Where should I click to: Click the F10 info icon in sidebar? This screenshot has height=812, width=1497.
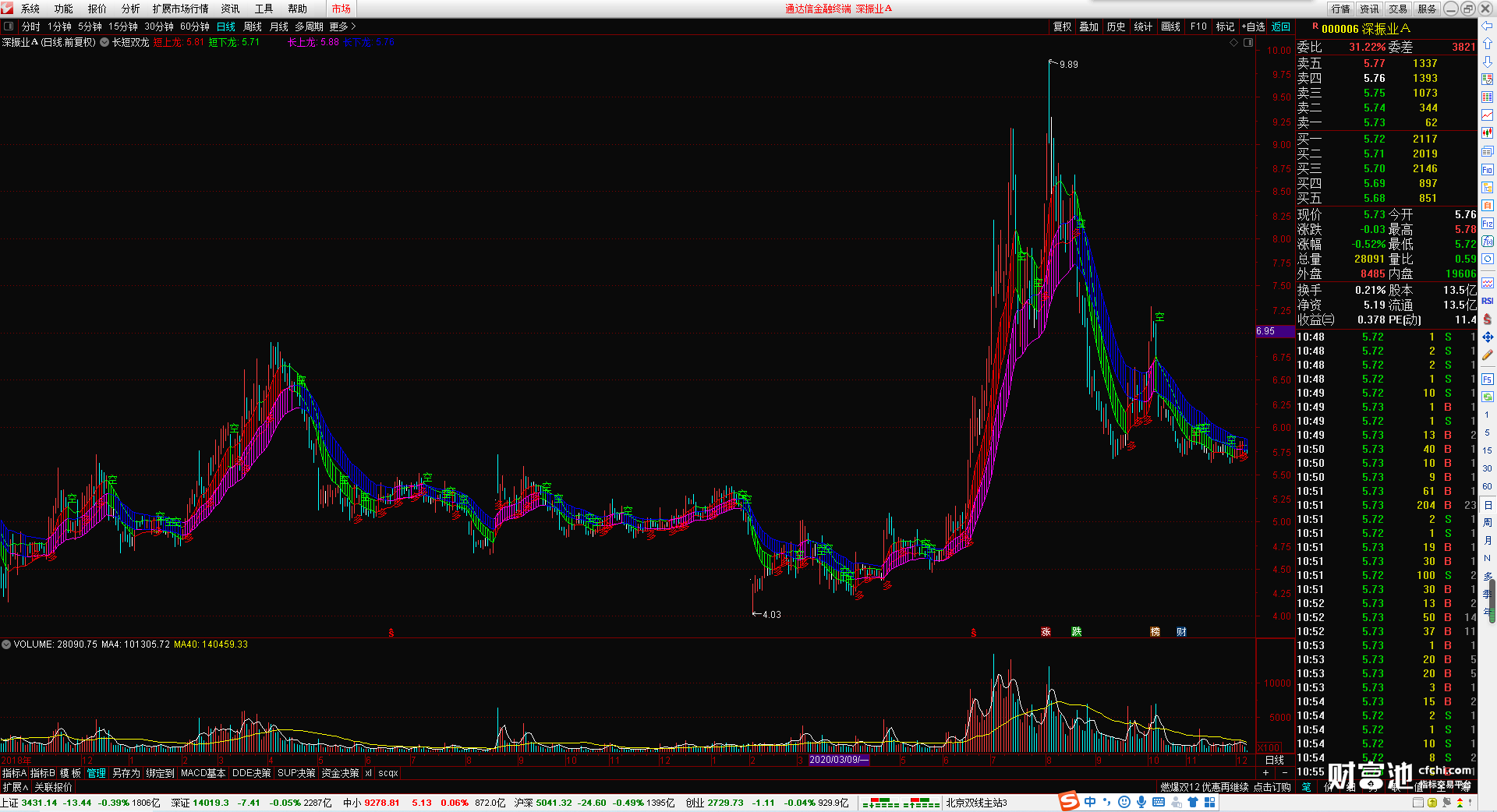pos(1488,169)
